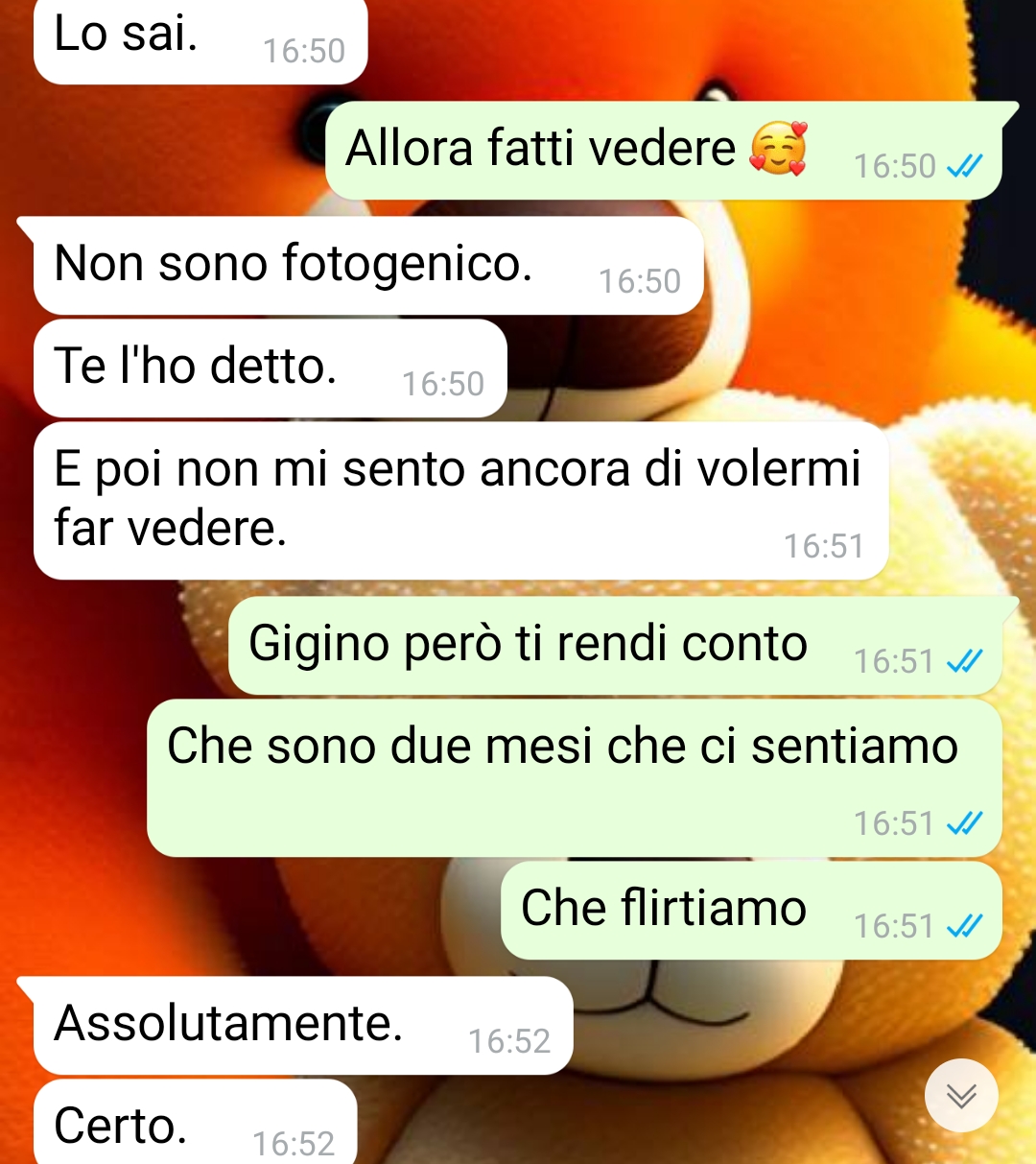Tap the 'Che flirtiamo' sent message
This screenshot has width=1036, height=1164.
click(751, 911)
